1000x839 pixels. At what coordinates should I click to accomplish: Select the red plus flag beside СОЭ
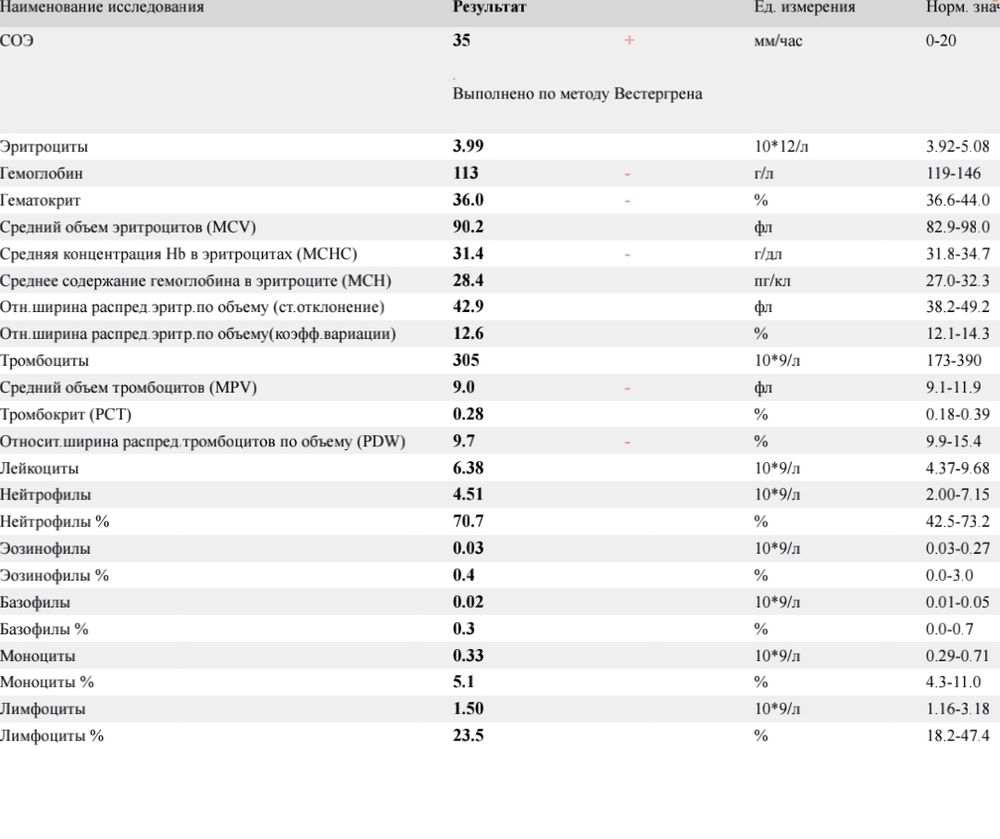[629, 41]
